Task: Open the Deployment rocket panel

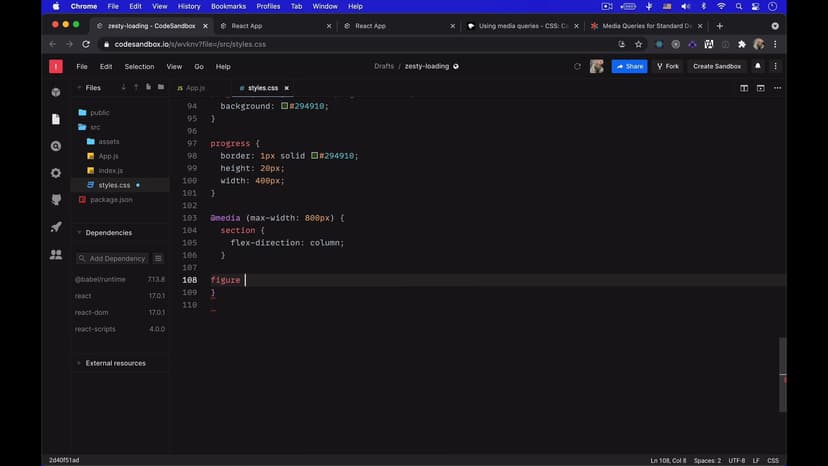Action: (x=56, y=227)
